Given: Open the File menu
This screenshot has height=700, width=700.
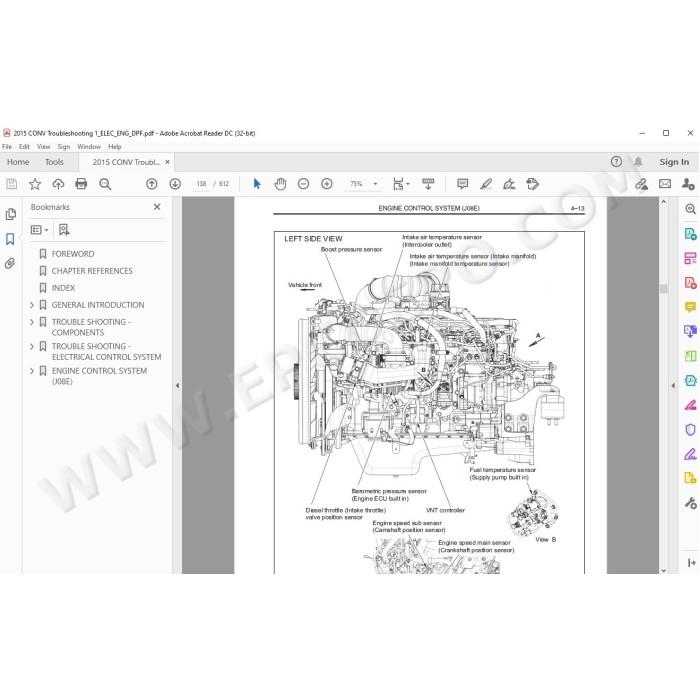Looking at the screenshot, I should 7,146.
